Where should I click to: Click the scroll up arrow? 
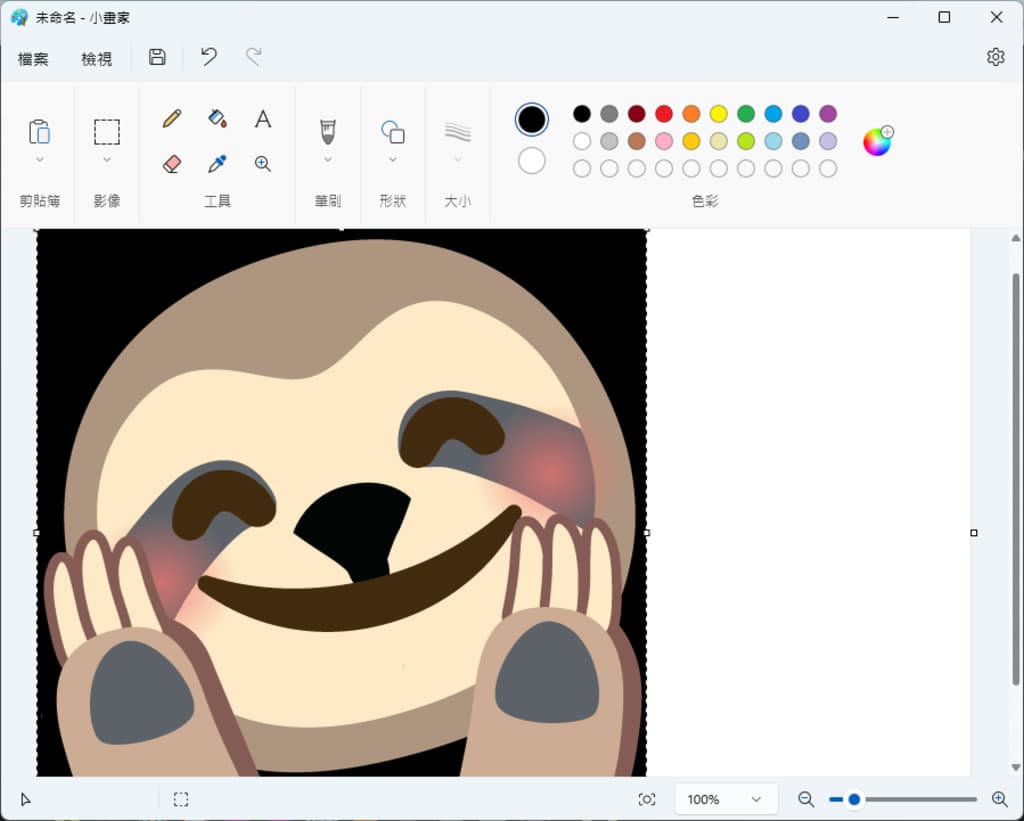(1016, 238)
